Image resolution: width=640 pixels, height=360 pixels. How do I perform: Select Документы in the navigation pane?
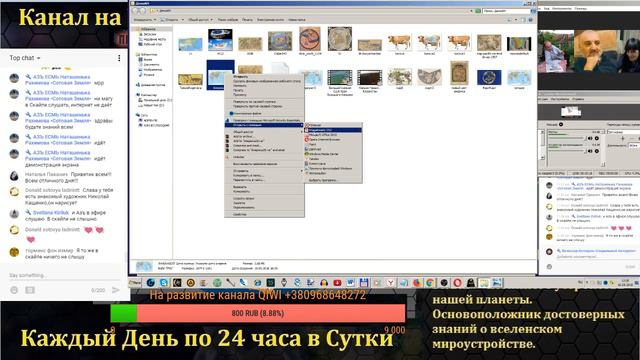152,64
